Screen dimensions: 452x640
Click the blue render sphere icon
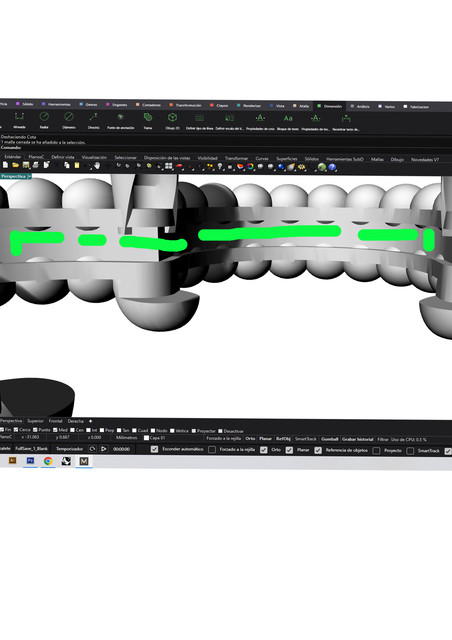point(281,167)
